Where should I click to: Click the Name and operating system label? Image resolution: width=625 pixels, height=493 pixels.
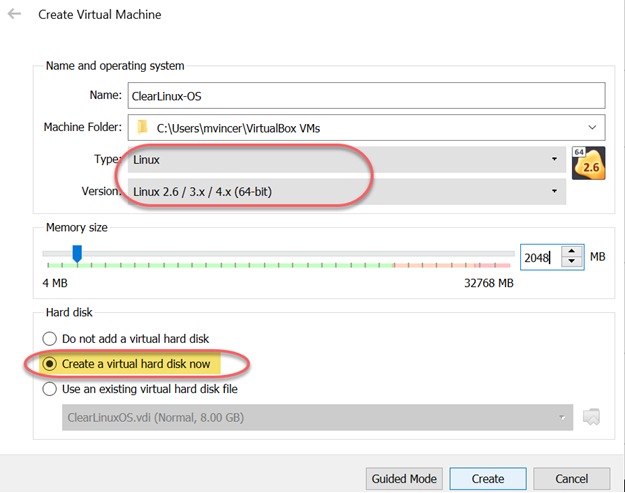tap(115, 66)
